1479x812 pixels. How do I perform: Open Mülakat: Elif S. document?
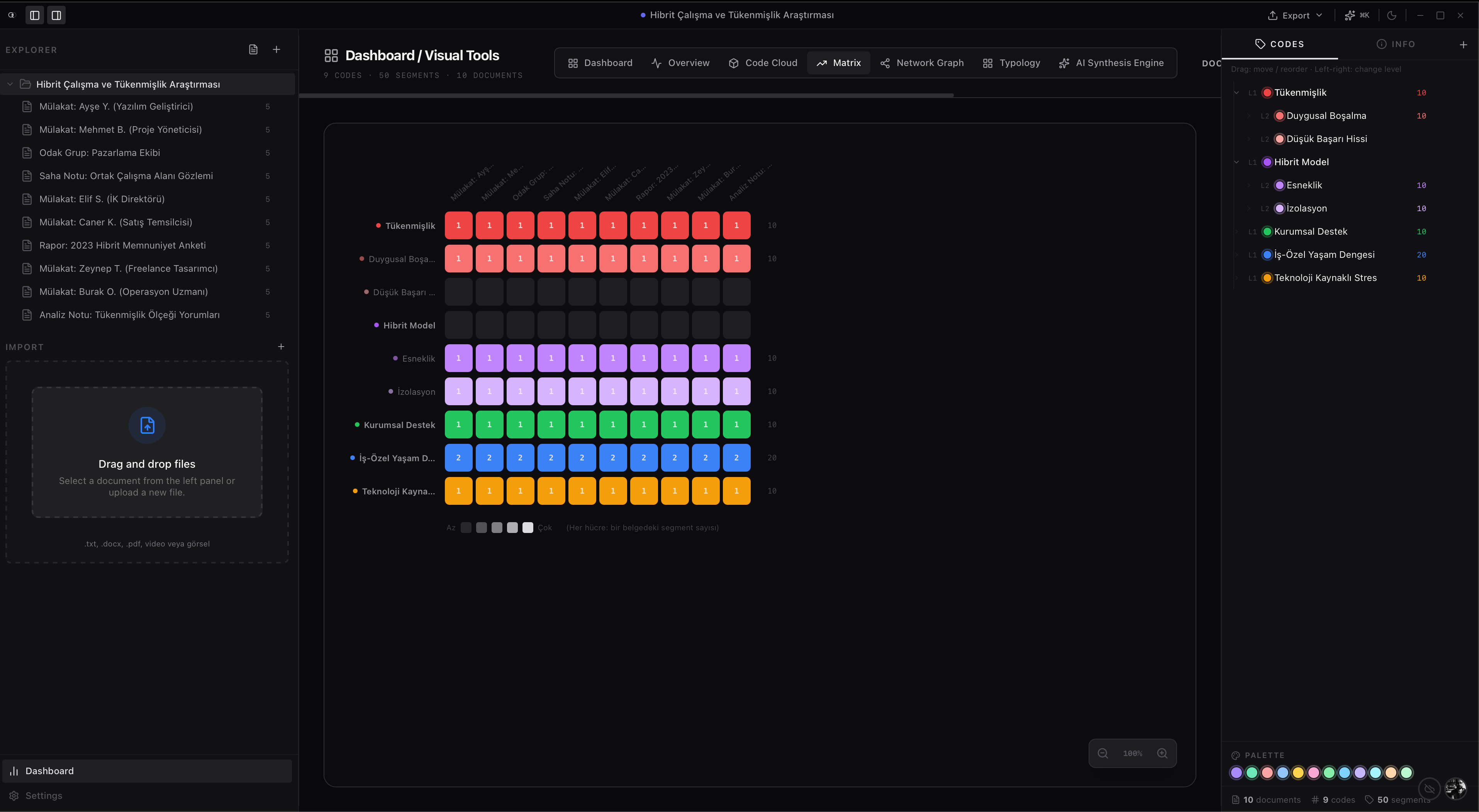(102, 199)
